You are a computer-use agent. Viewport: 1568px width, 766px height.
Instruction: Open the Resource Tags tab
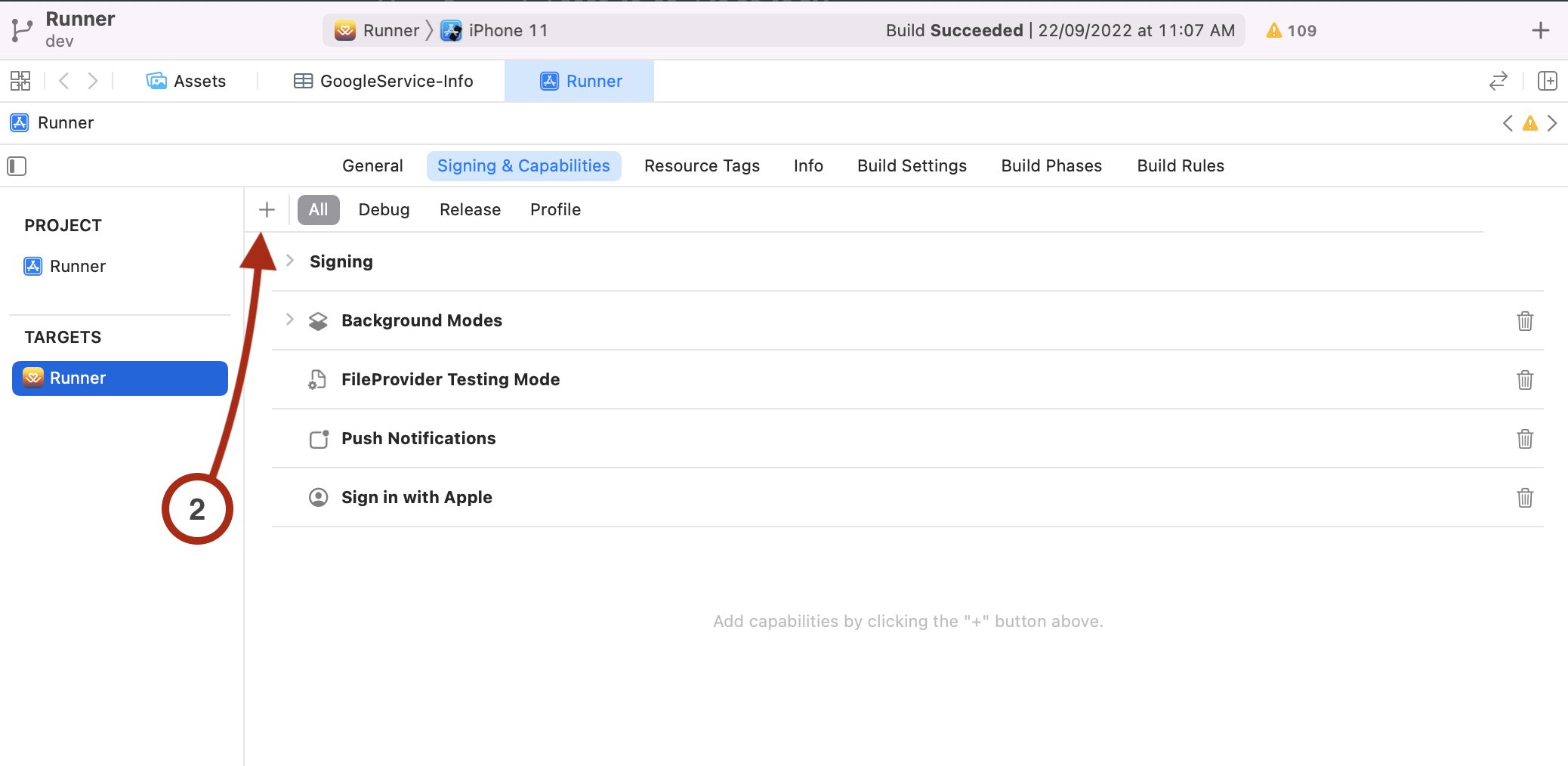702,165
